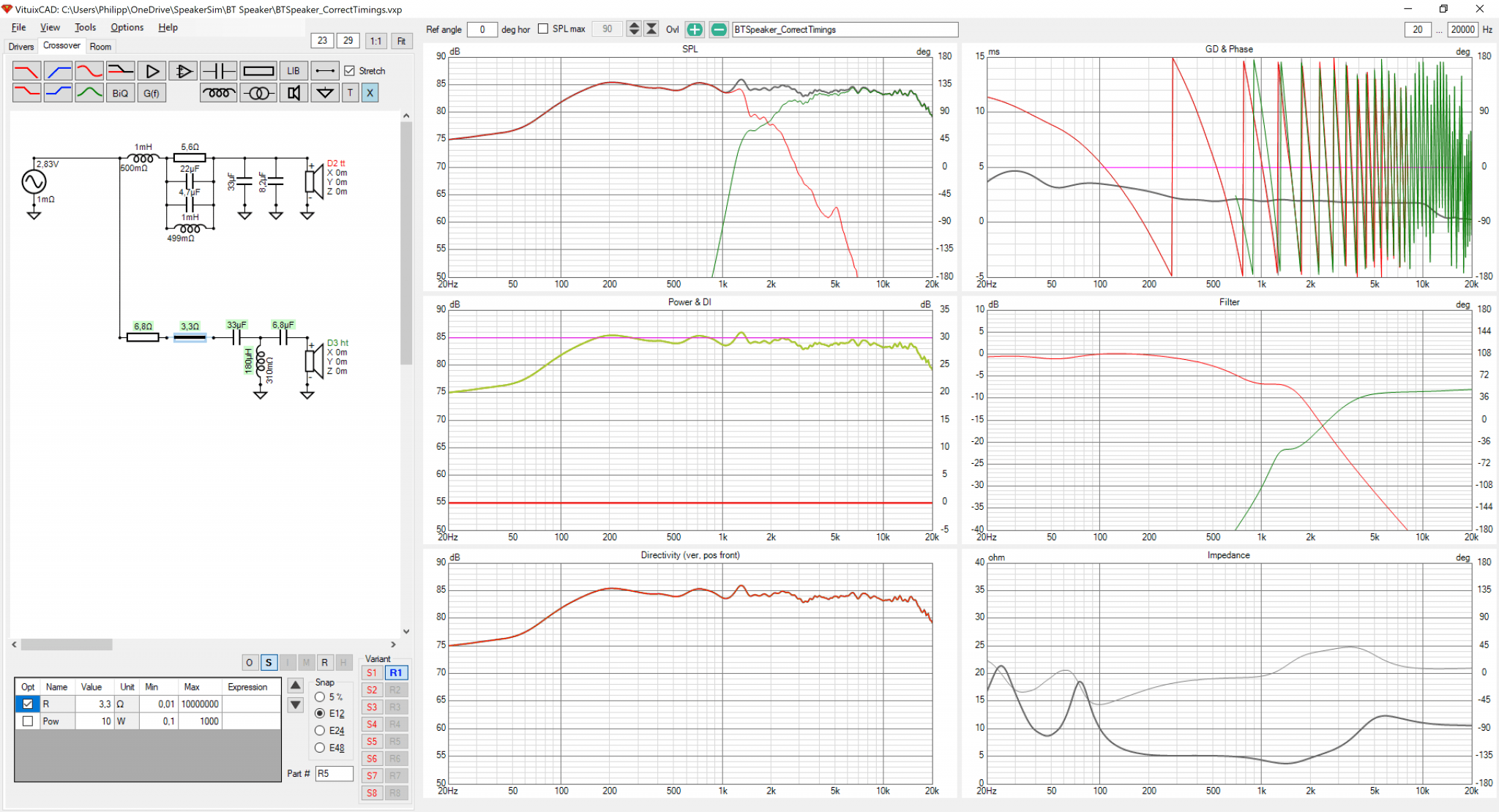Viewport: 1499px width, 812px height.
Task: Open the Tools menu
Action: [85, 27]
